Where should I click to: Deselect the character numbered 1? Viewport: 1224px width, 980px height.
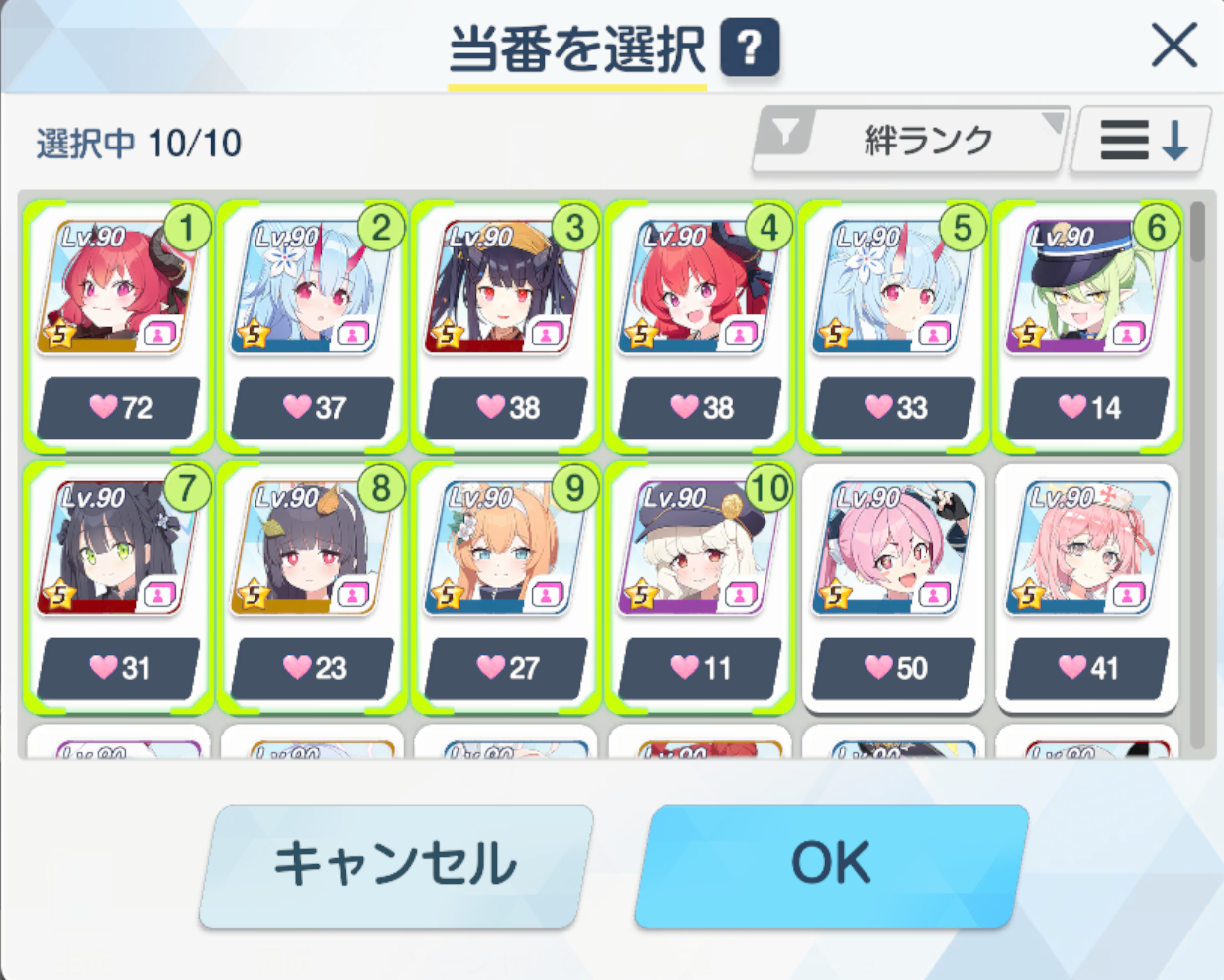pyautogui.click(x=117, y=325)
